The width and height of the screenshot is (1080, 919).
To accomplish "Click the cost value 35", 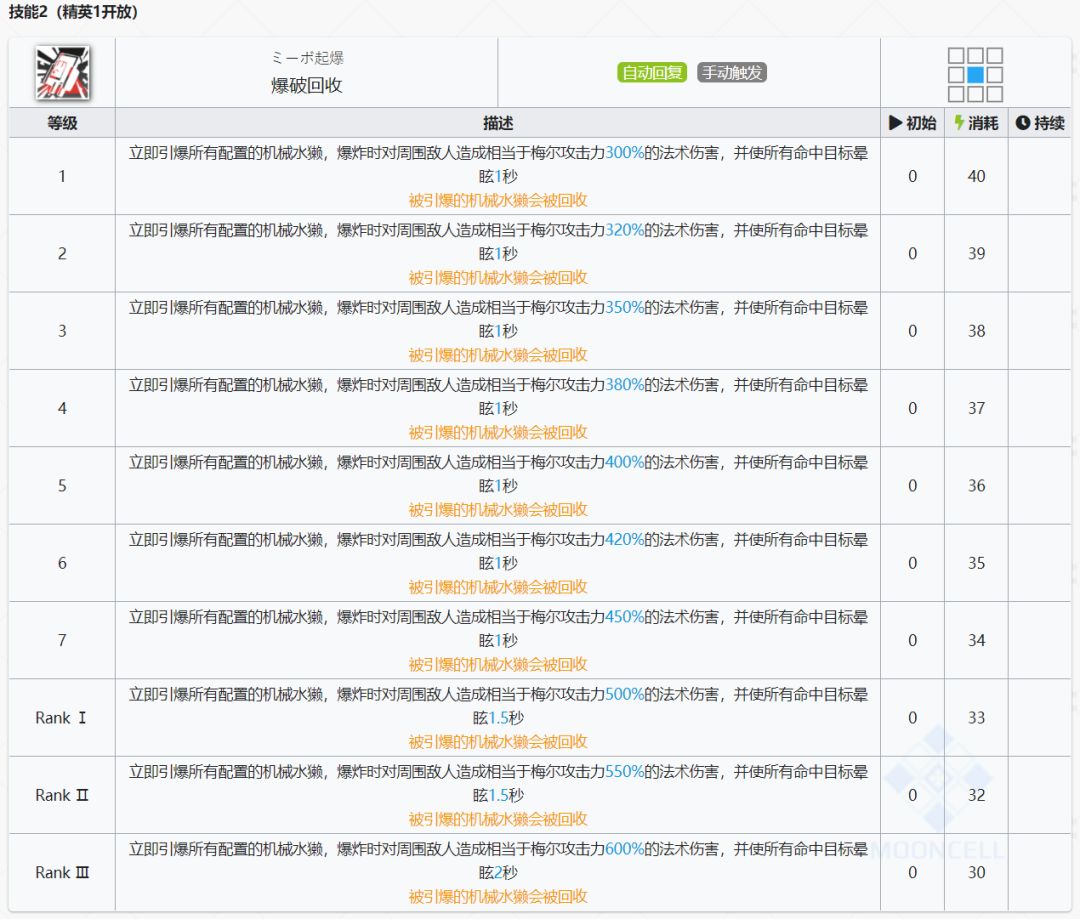I will tap(976, 563).
